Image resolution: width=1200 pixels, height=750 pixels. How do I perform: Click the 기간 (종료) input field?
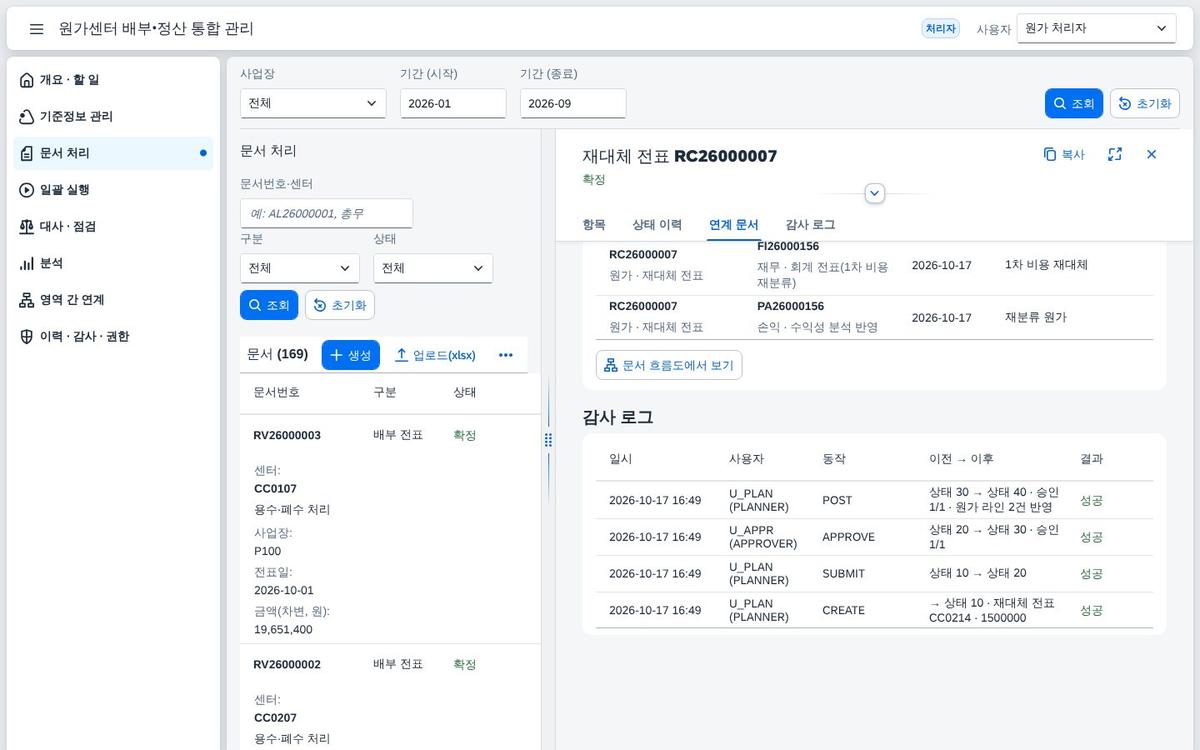(573, 103)
